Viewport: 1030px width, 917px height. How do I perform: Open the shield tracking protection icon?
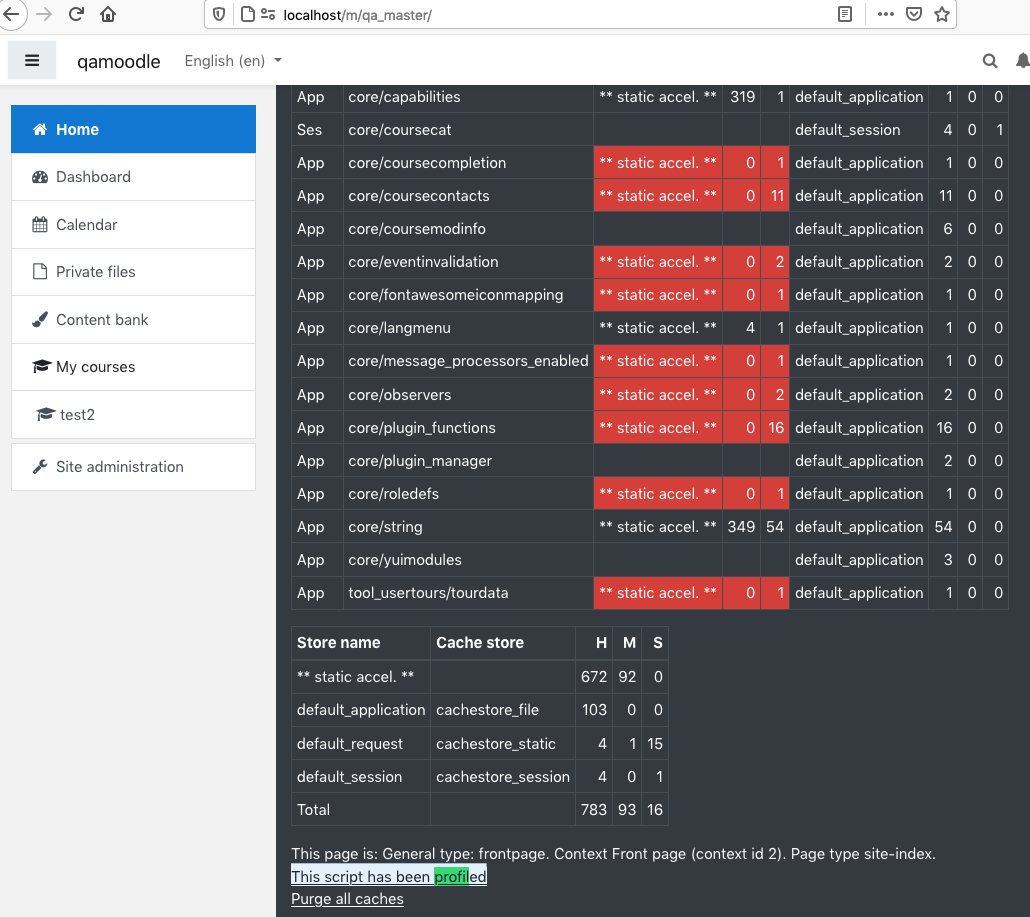[x=219, y=14]
